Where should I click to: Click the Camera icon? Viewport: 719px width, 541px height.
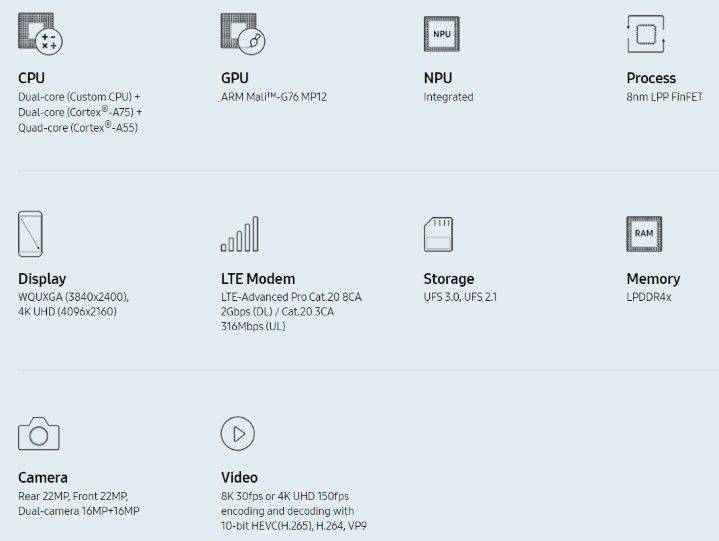click(x=39, y=434)
